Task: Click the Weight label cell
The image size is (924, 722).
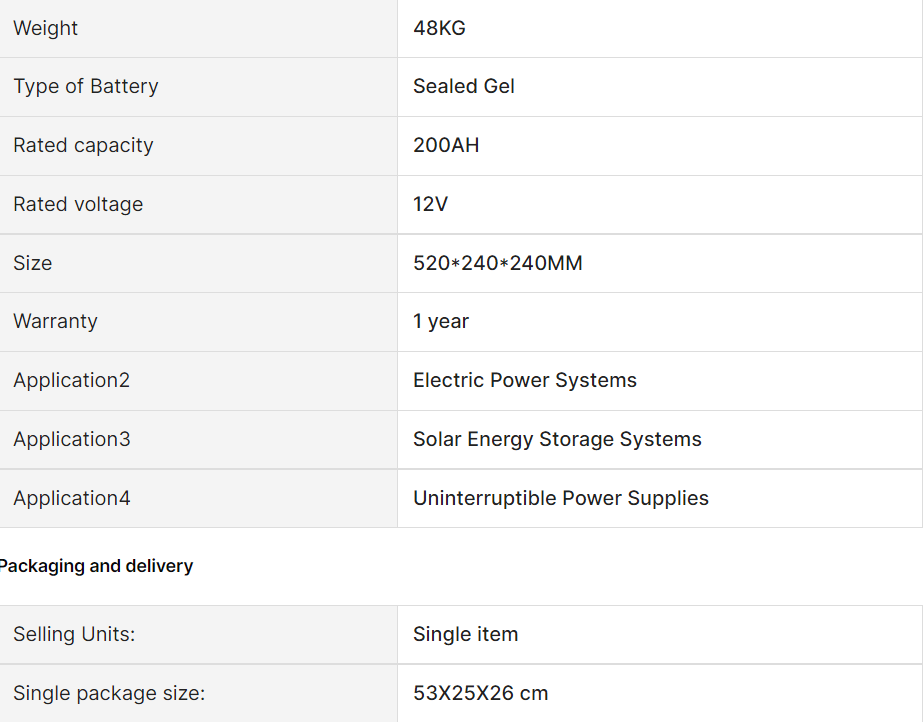Action: point(46,28)
